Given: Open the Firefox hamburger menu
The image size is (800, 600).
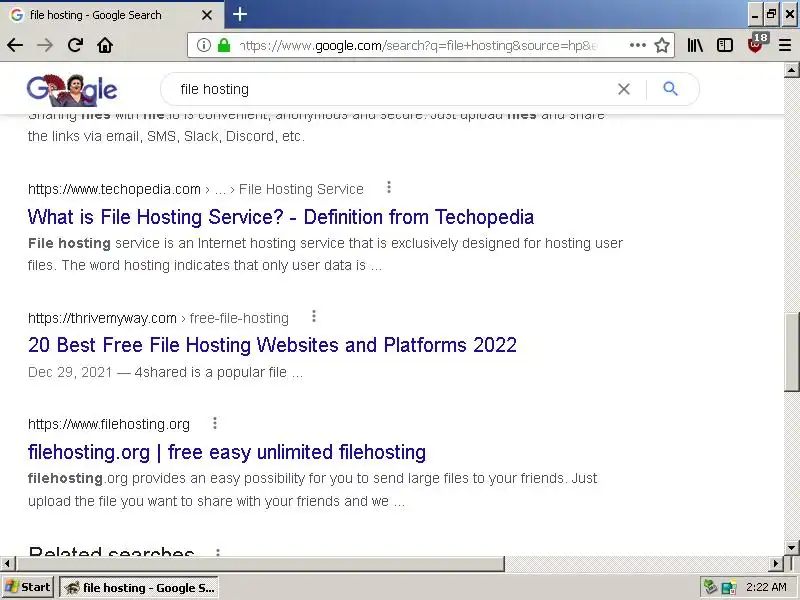Looking at the screenshot, I should (785, 45).
